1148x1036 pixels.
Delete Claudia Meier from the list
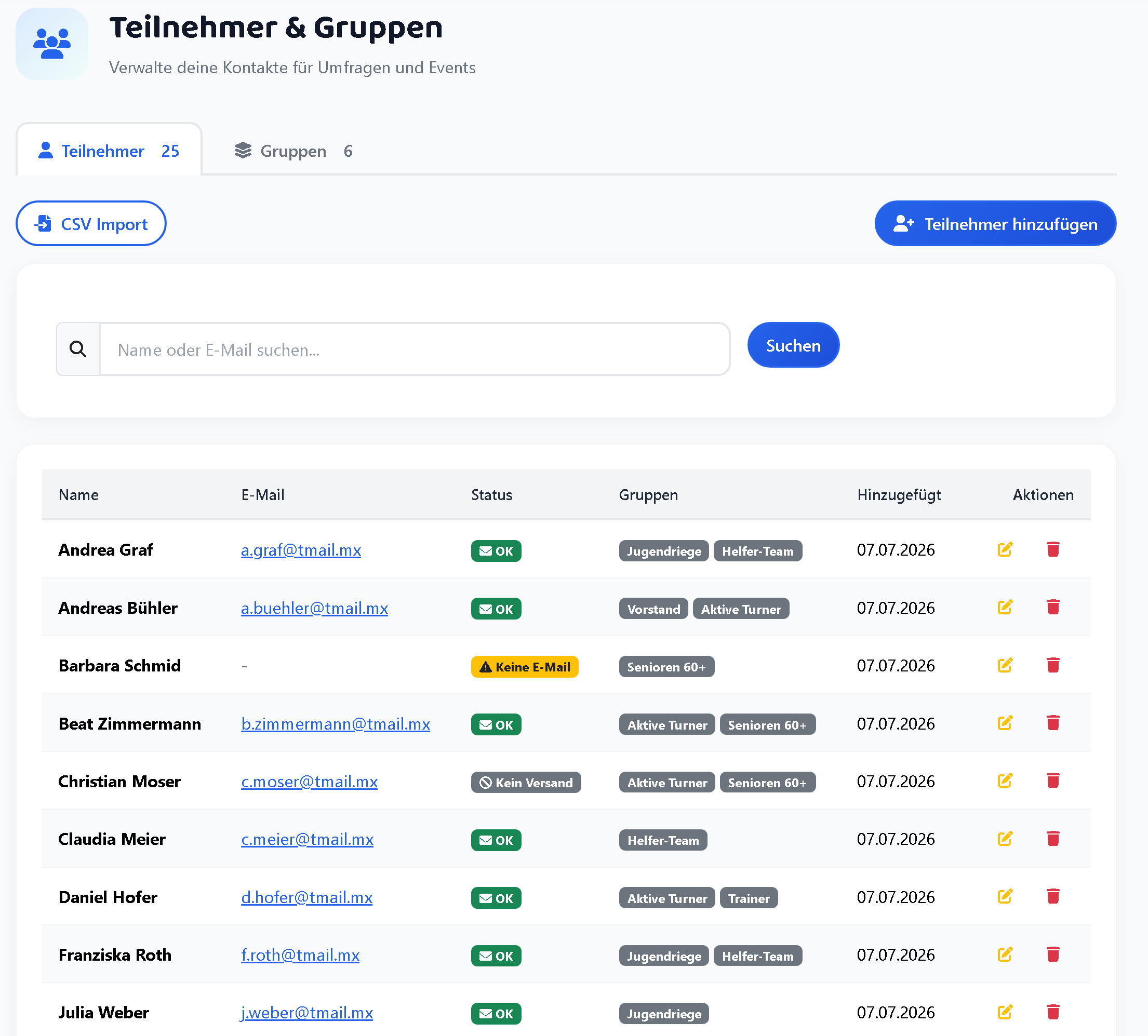click(x=1053, y=839)
